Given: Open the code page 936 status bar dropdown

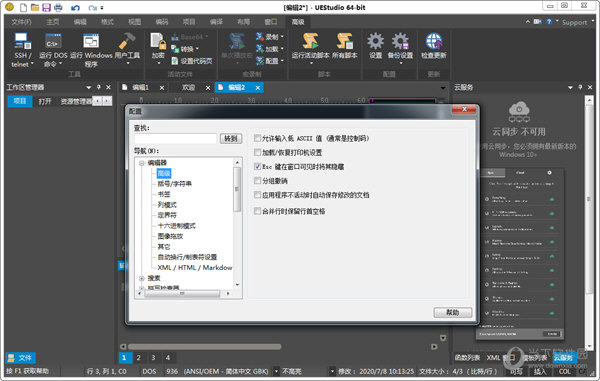Looking at the screenshot, I should (276, 371).
